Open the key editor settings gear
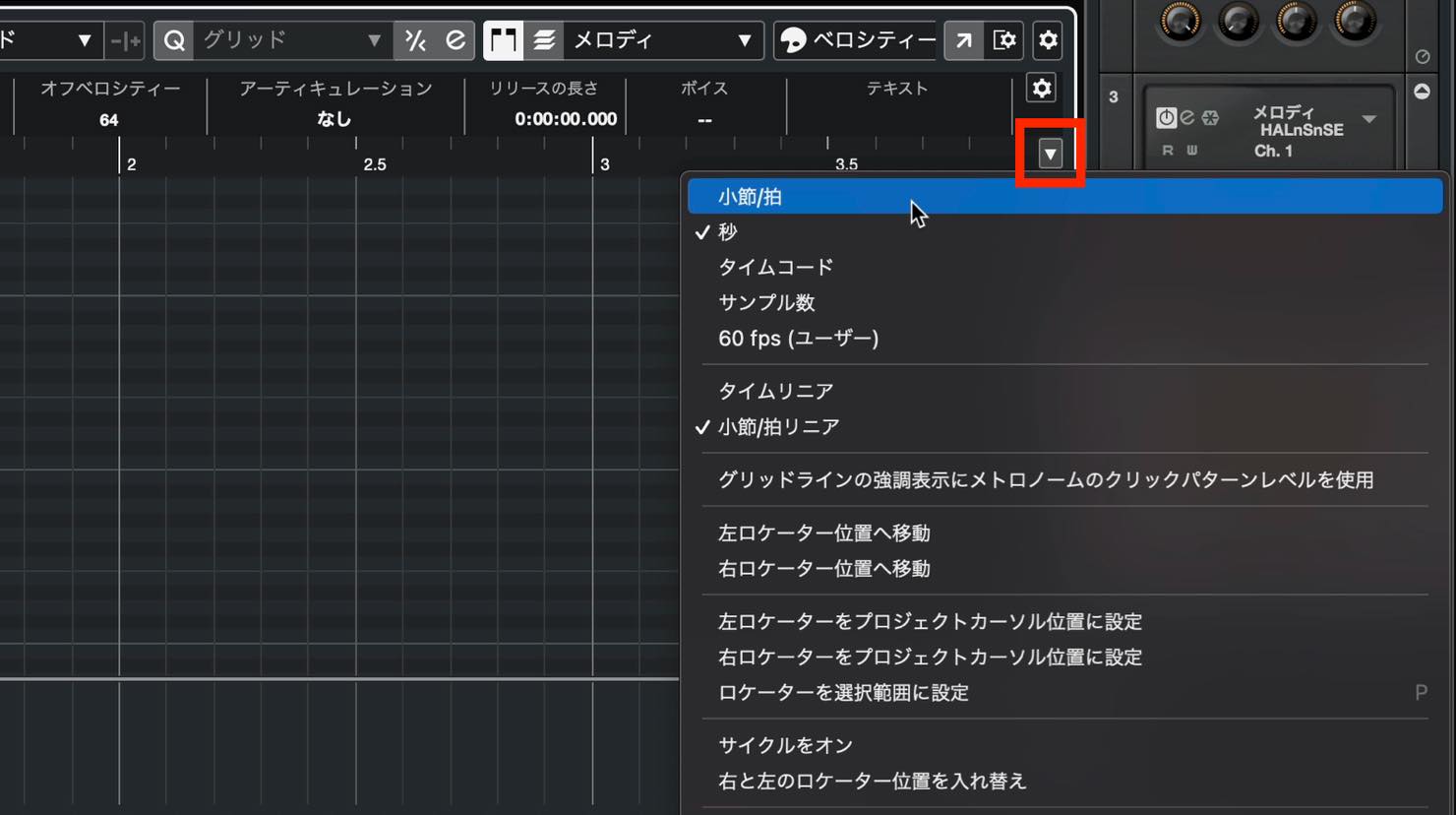This screenshot has width=1456, height=815. (x=1049, y=40)
